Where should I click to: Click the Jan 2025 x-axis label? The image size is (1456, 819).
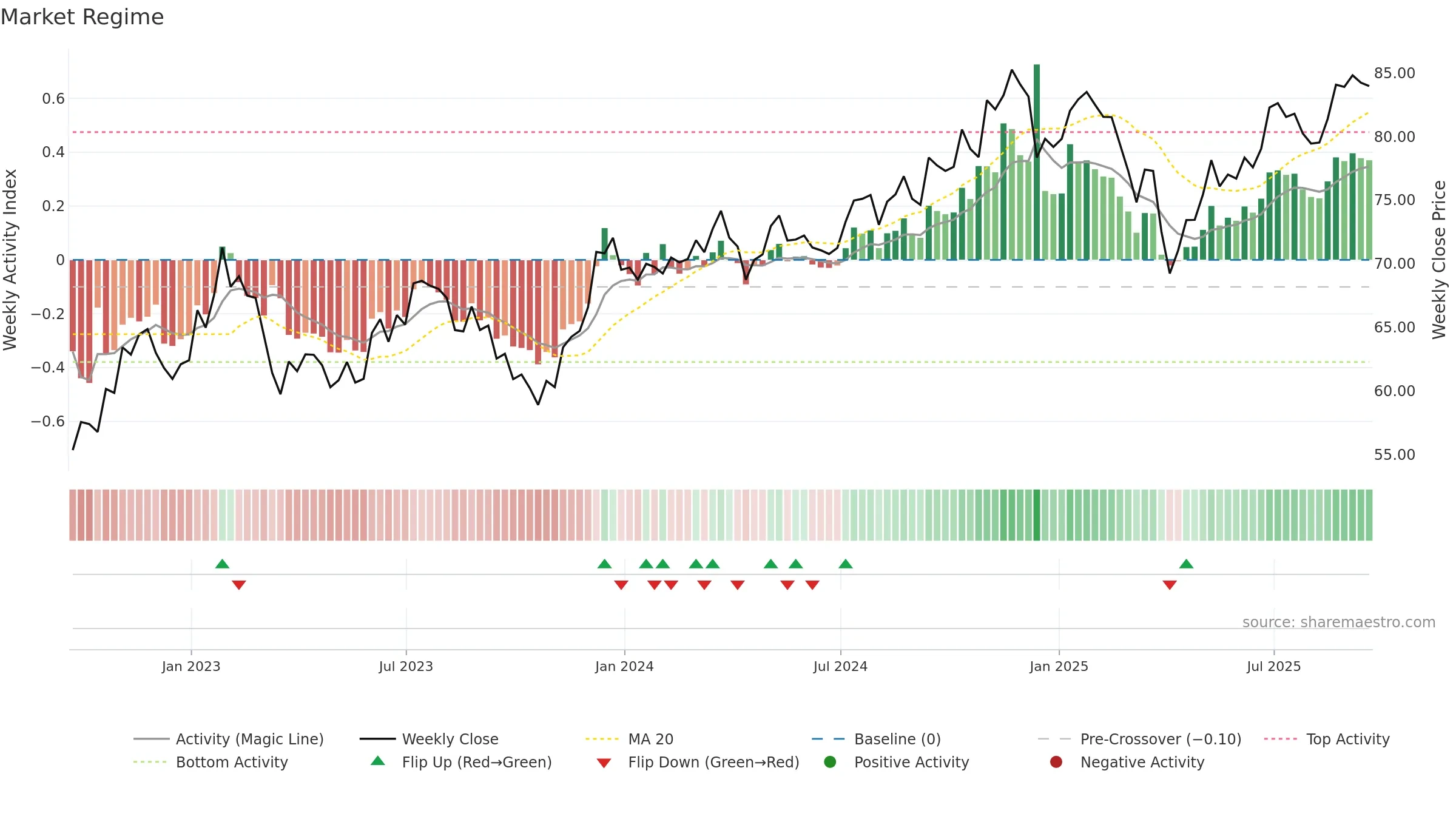(1059, 667)
